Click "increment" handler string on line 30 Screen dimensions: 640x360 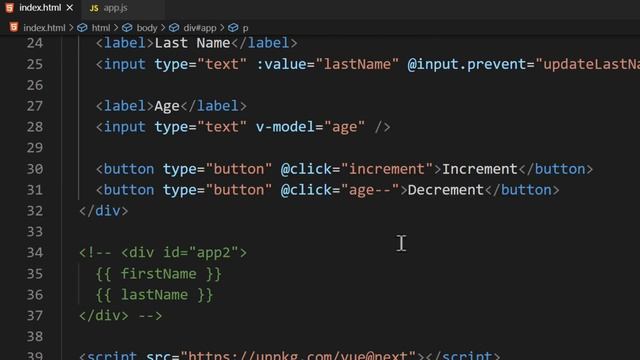tap(387, 169)
